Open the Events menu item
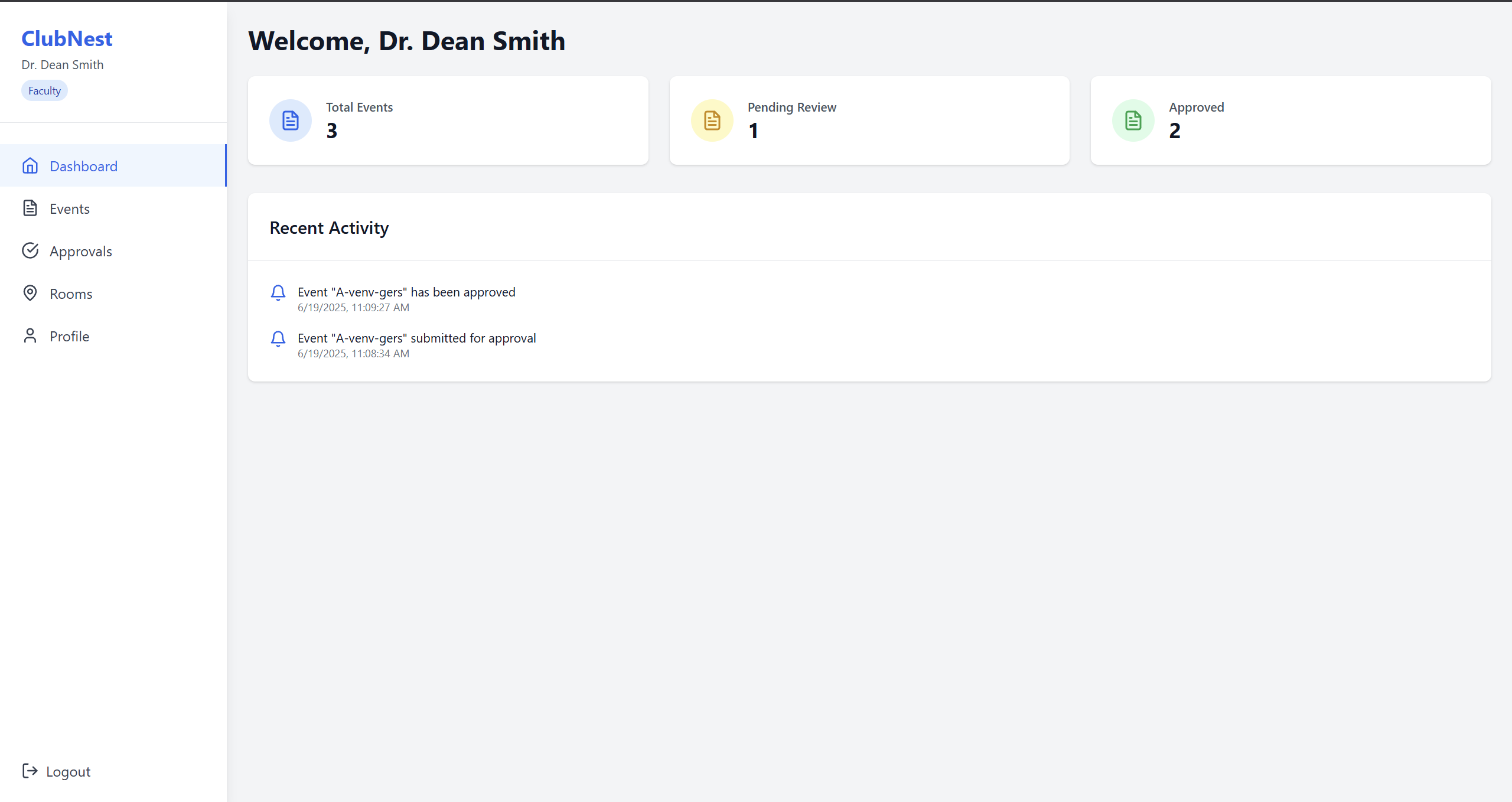This screenshot has height=802, width=1512. click(x=70, y=209)
